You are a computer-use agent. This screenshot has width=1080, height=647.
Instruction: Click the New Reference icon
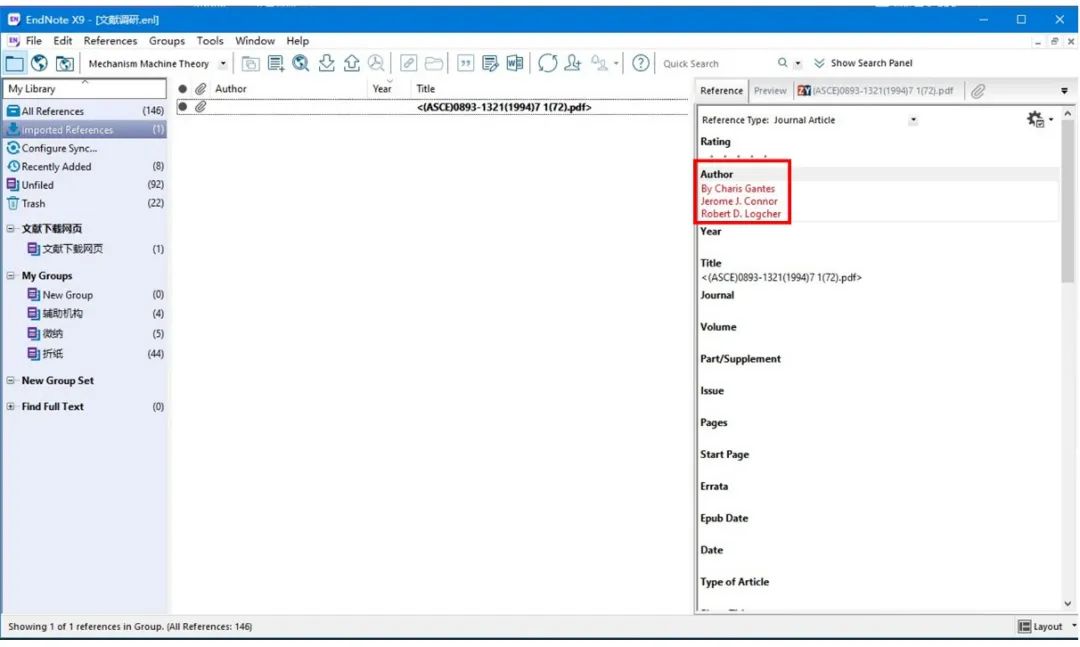274,63
